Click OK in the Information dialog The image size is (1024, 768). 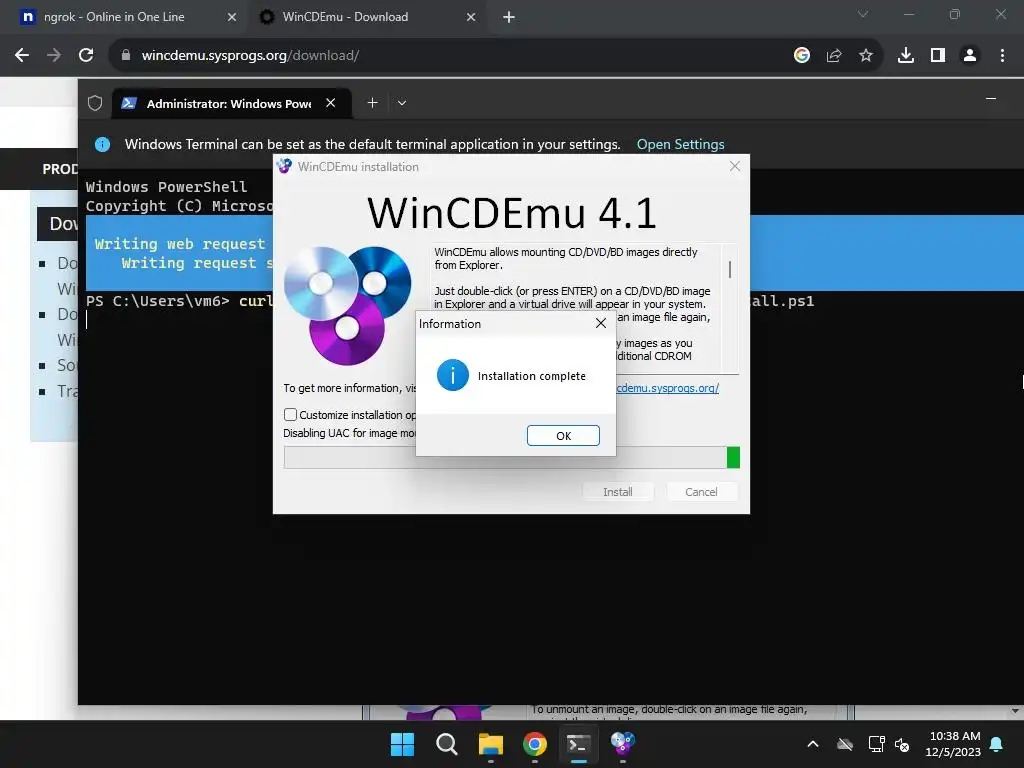pos(563,436)
